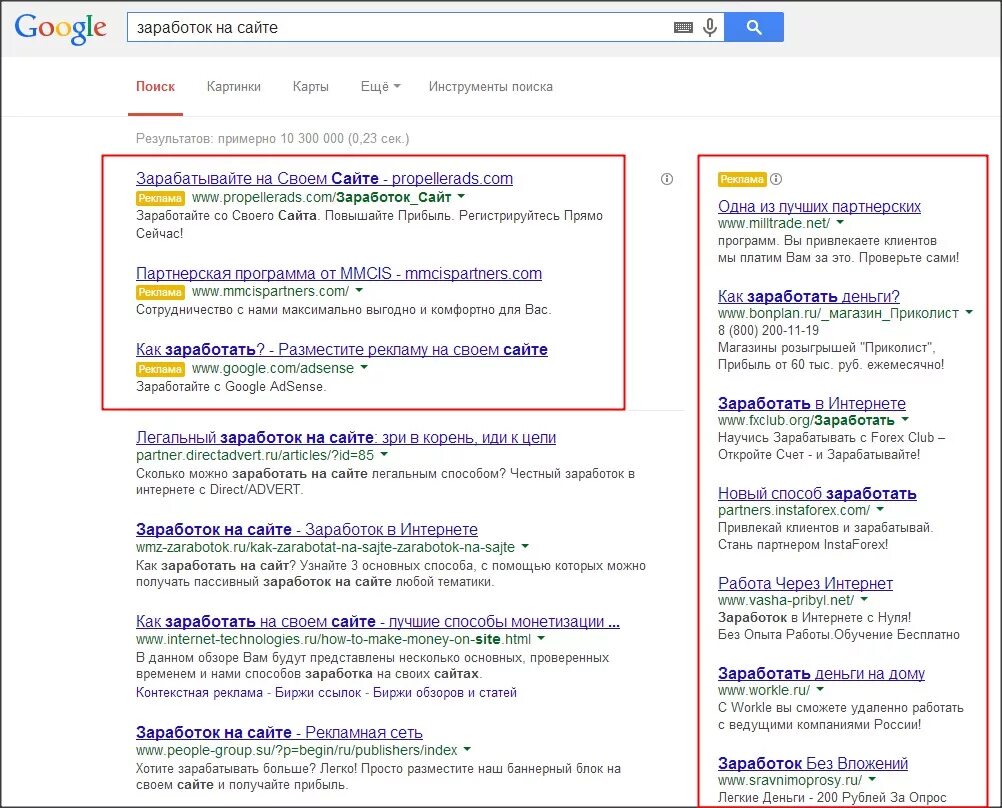Click the Google logo
This screenshot has height=808, width=1002.
[60, 28]
